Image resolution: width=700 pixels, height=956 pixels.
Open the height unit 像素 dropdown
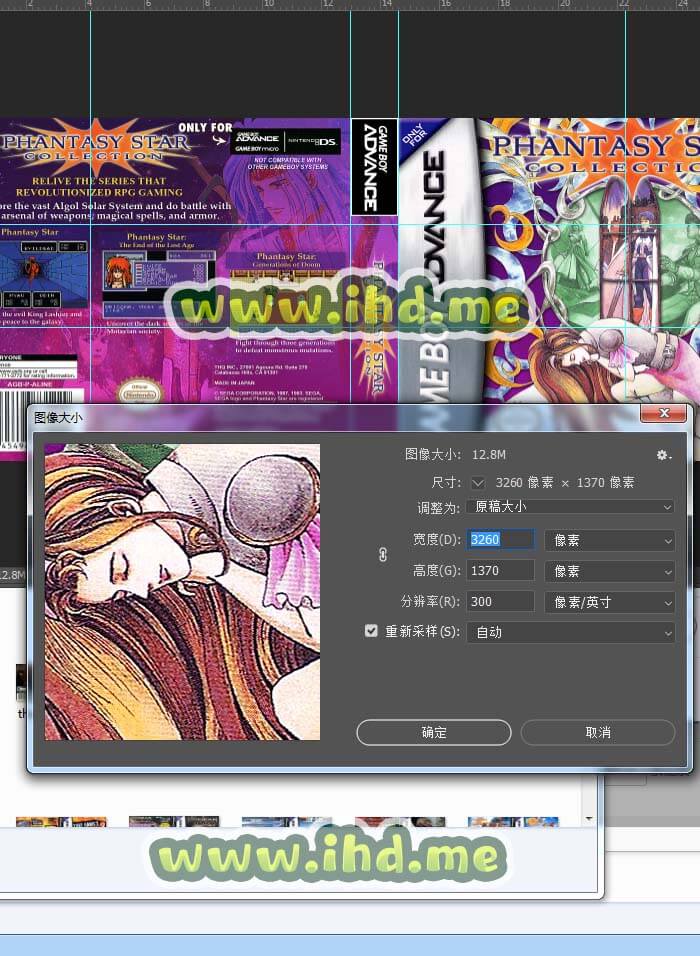(610, 571)
